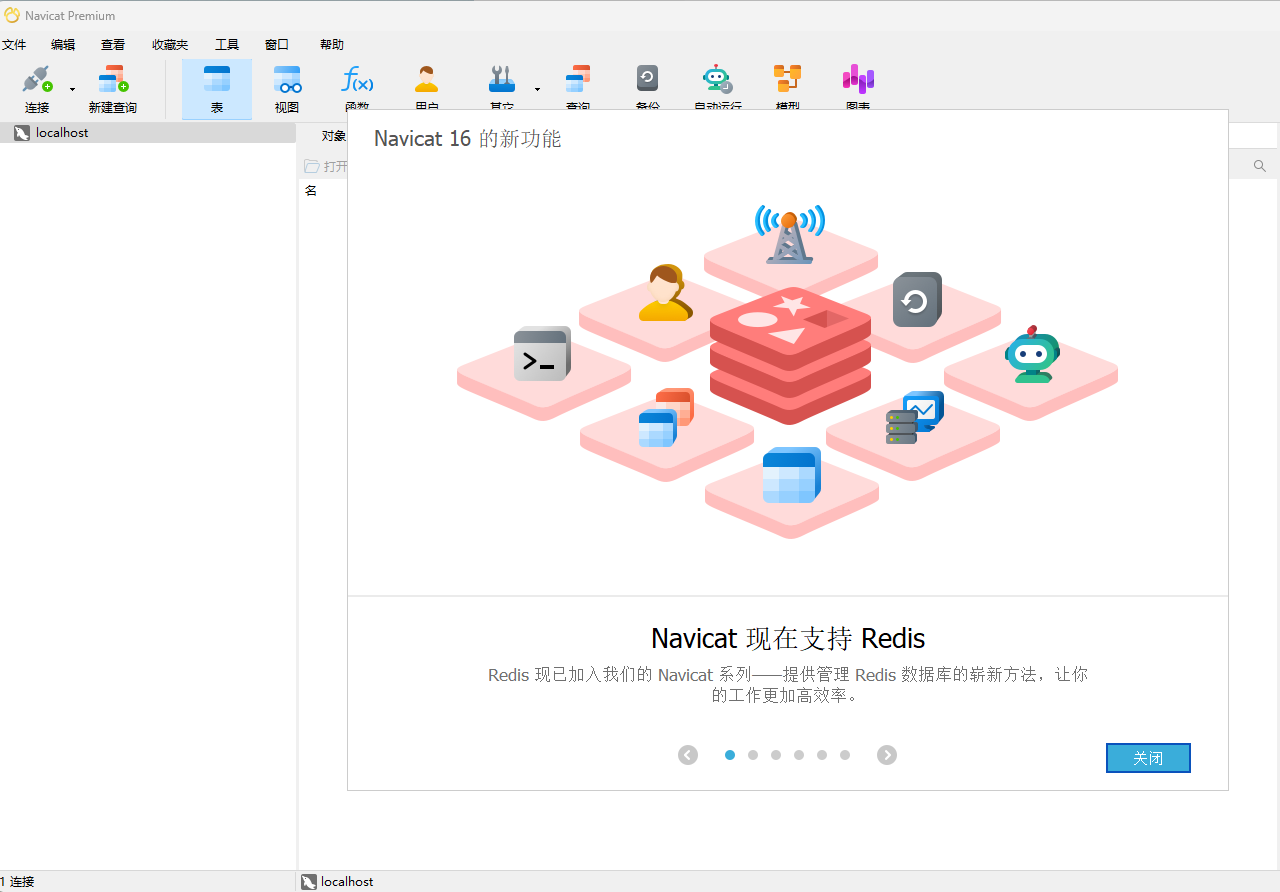The image size is (1280, 892).
Task: Go to the next slide arrow
Action: pos(887,755)
